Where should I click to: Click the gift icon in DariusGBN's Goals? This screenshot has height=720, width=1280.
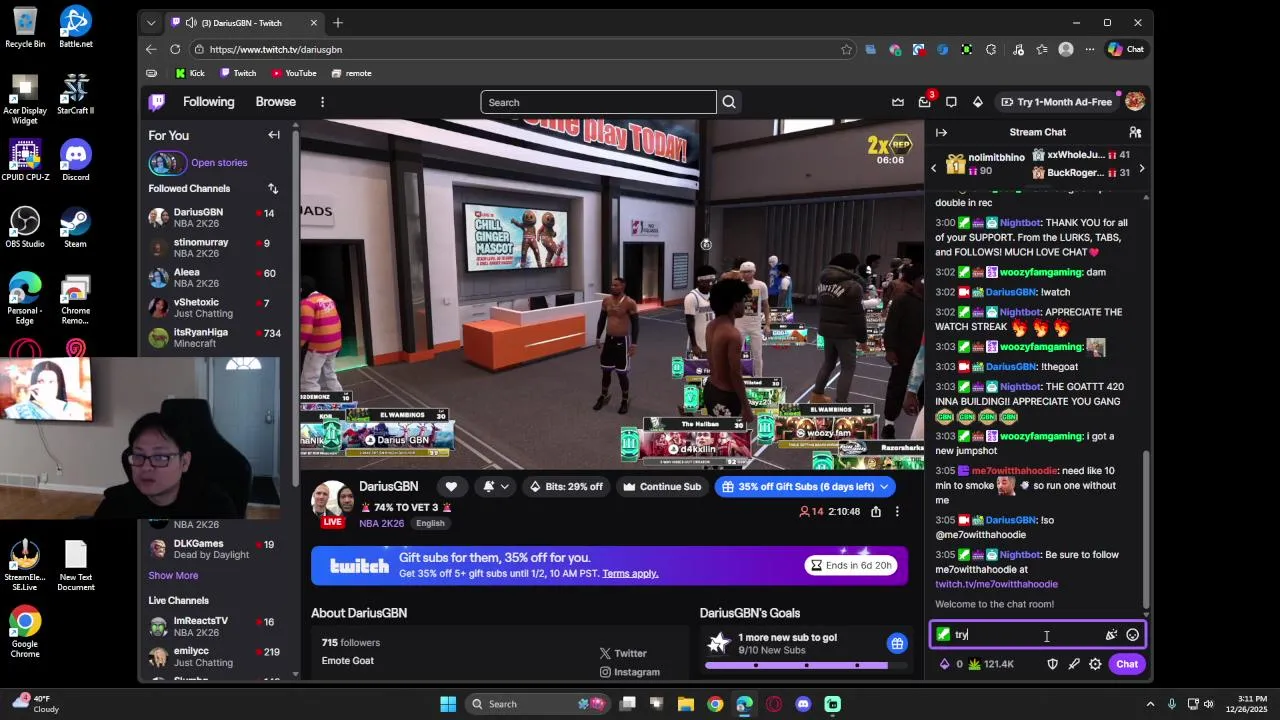click(x=897, y=643)
